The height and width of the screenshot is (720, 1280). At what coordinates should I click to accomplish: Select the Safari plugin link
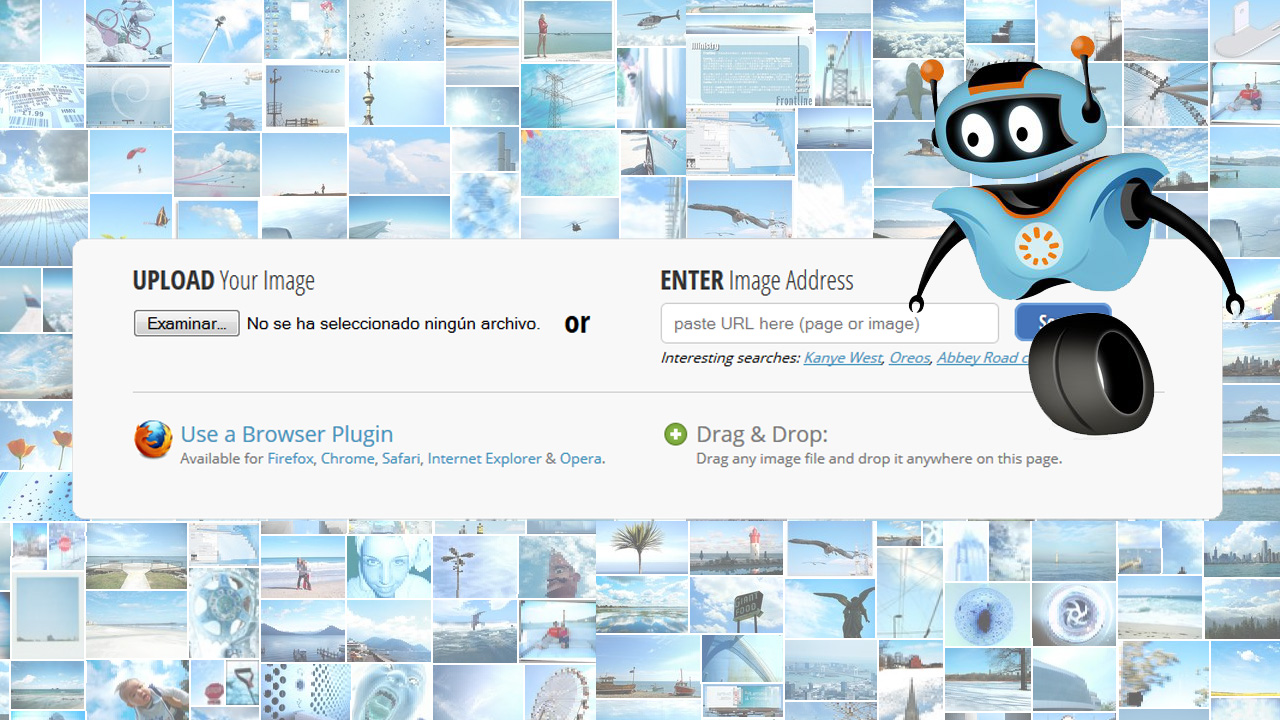400,459
